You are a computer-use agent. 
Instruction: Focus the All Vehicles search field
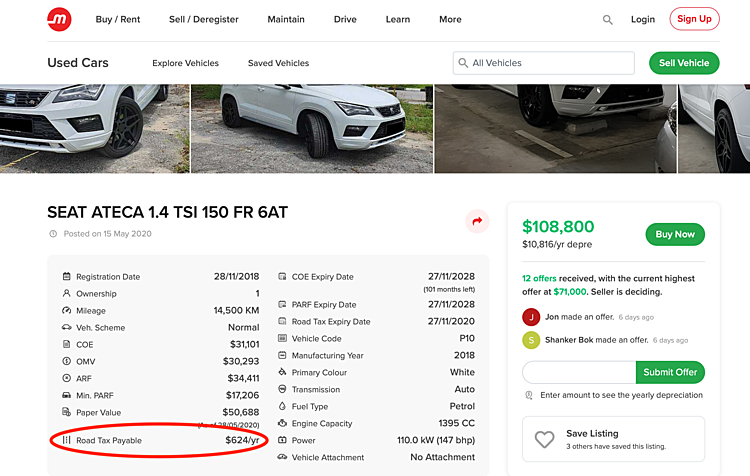tap(544, 63)
